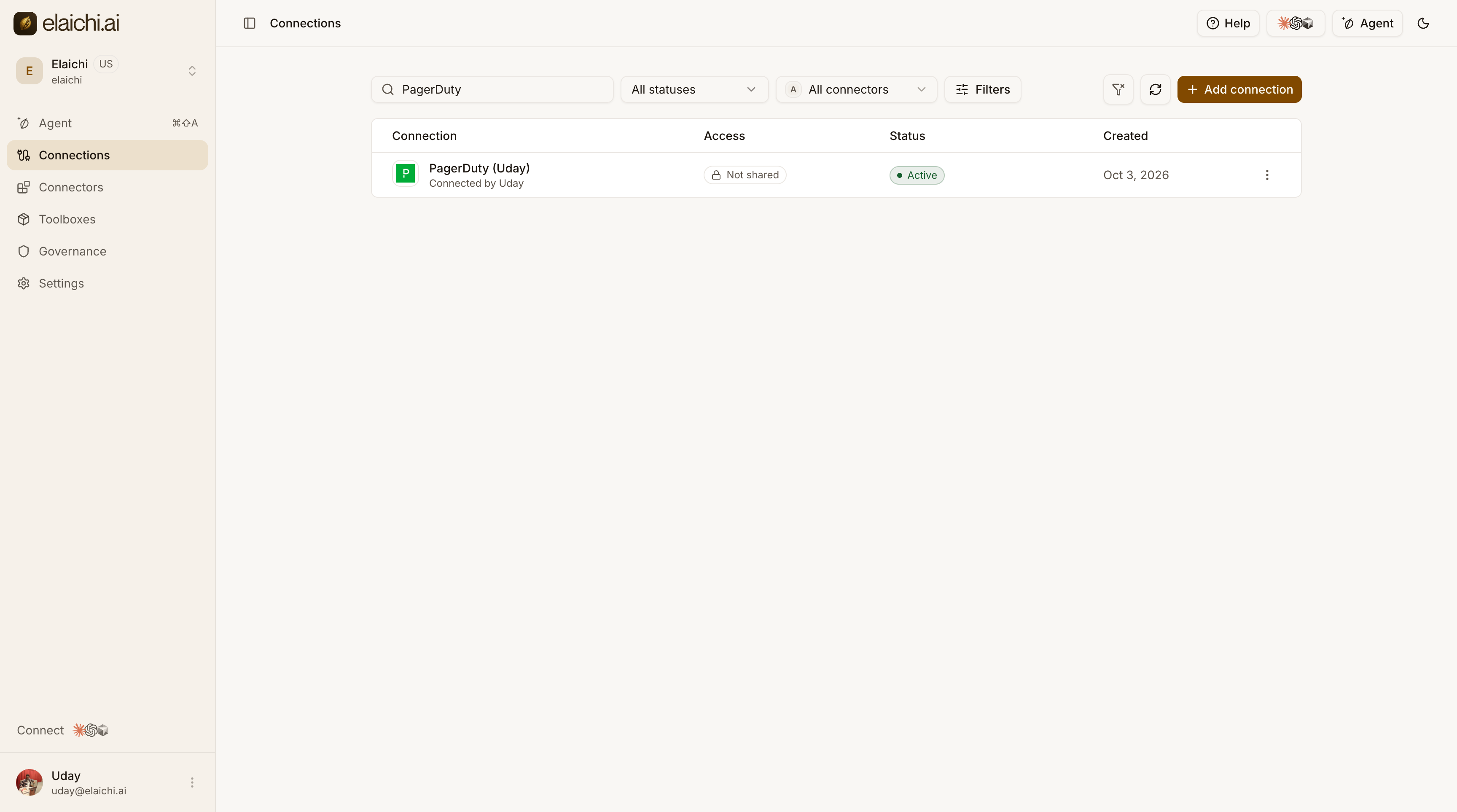Image resolution: width=1457 pixels, height=812 pixels.
Task: Expand the Elaichi workspace switcher
Action: pyautogui.click(x=192, y=71)
